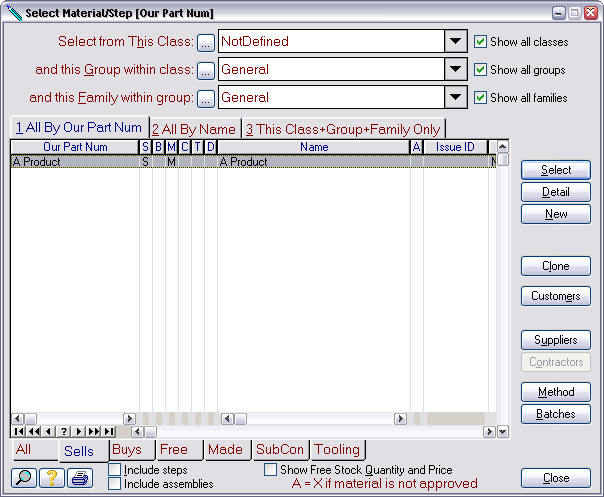Click right scroll arrow under Name column
The image size is (604, 497).
click(x=401, y=418)
